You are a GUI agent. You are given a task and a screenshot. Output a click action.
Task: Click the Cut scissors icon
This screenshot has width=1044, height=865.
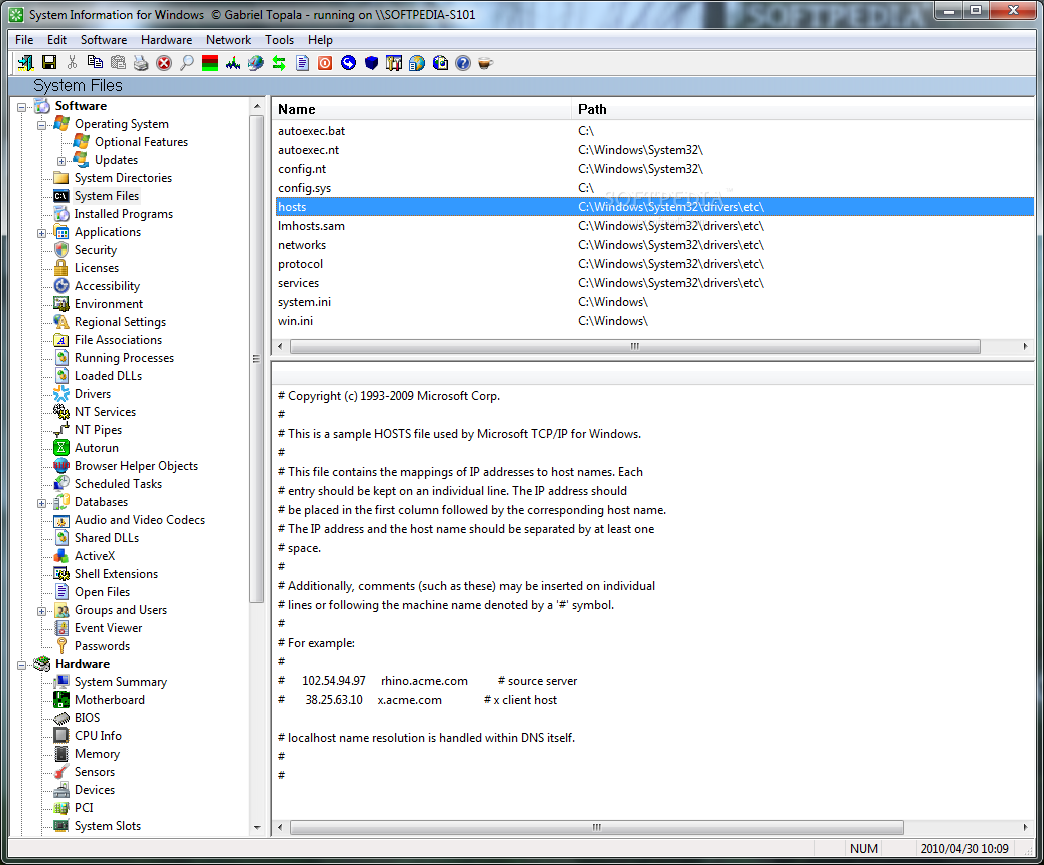tap(73, 63)
